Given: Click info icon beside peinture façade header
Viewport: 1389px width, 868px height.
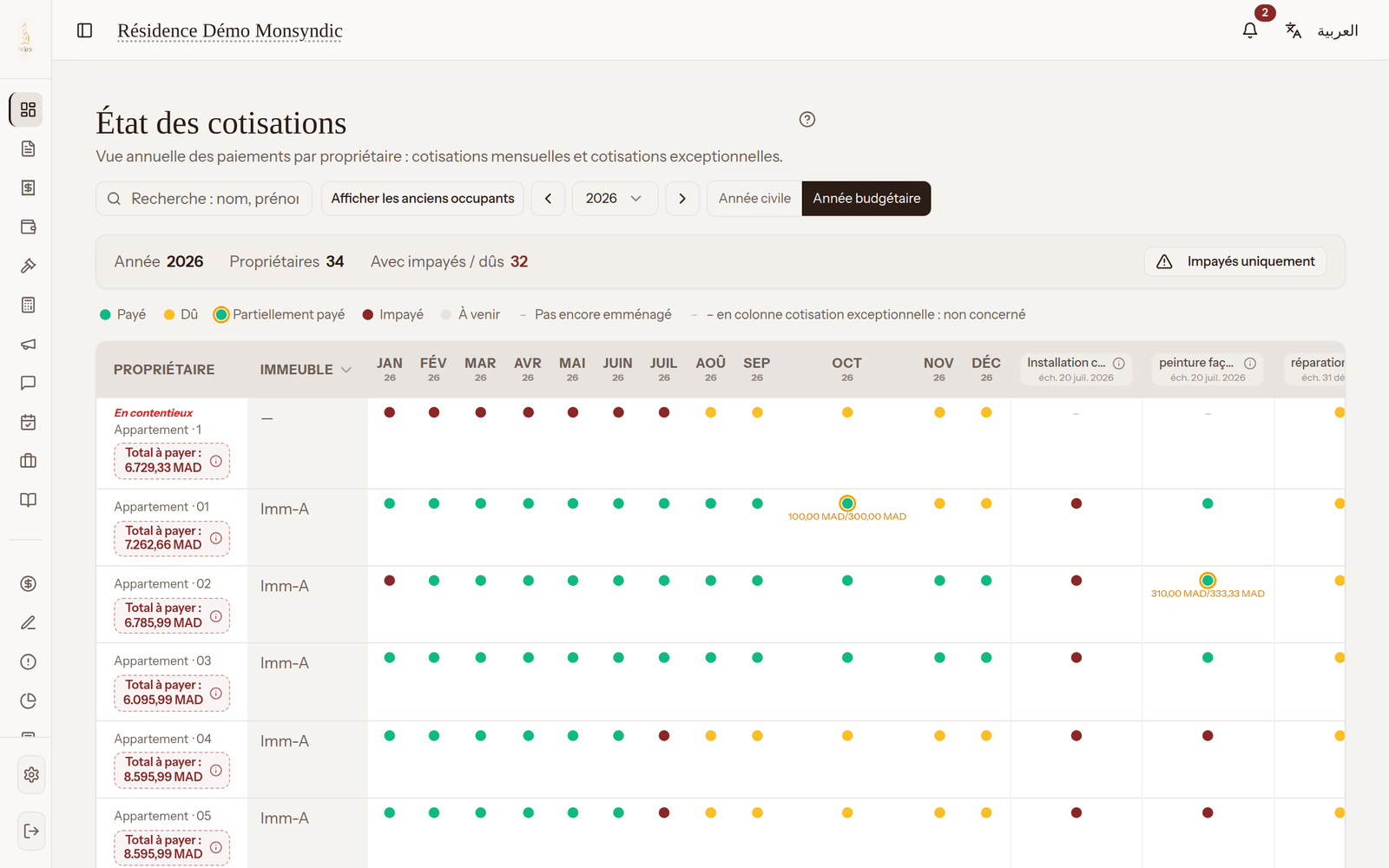Looking at the screenshot, I should point(1250,364).
